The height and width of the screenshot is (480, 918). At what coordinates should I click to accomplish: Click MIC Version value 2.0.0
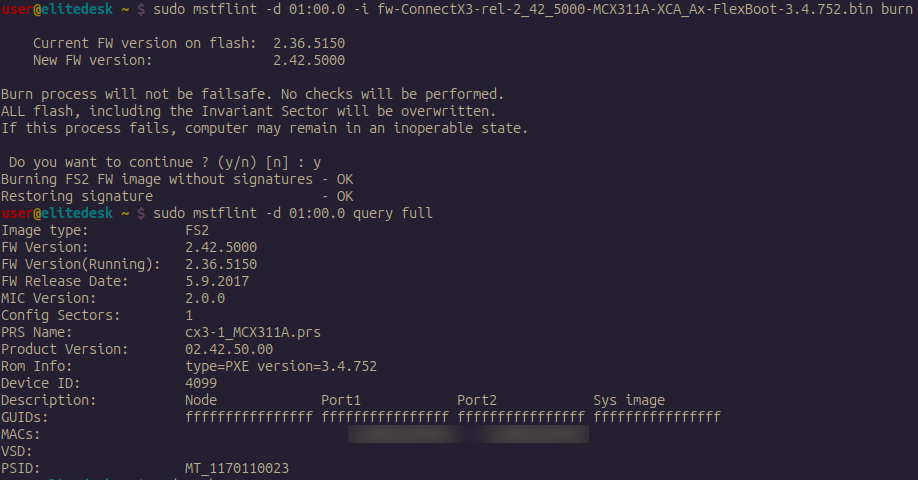[x=205, y=298]
